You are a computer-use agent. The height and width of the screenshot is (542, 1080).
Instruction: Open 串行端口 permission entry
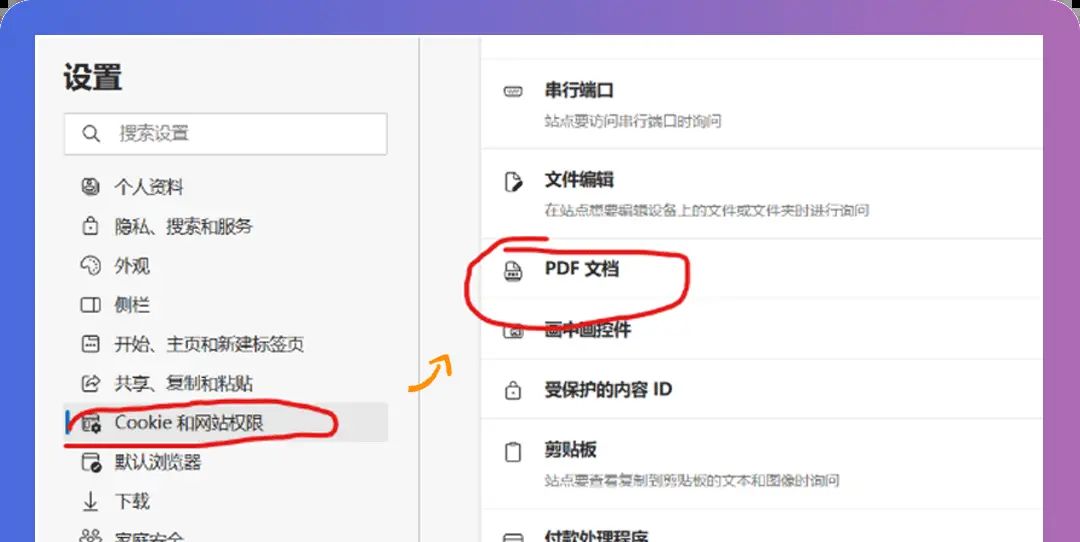(x=762, y=104)
